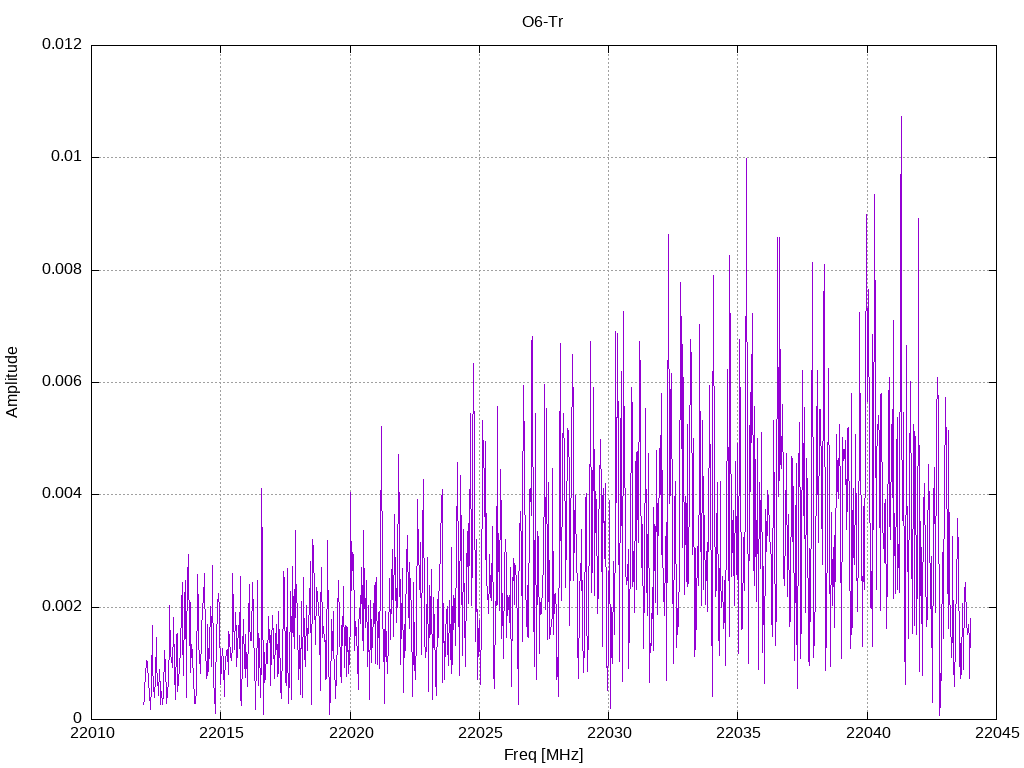1024x768 pixels.
Task: Click the 0.01 y-axis tick label
Action: 67,156
